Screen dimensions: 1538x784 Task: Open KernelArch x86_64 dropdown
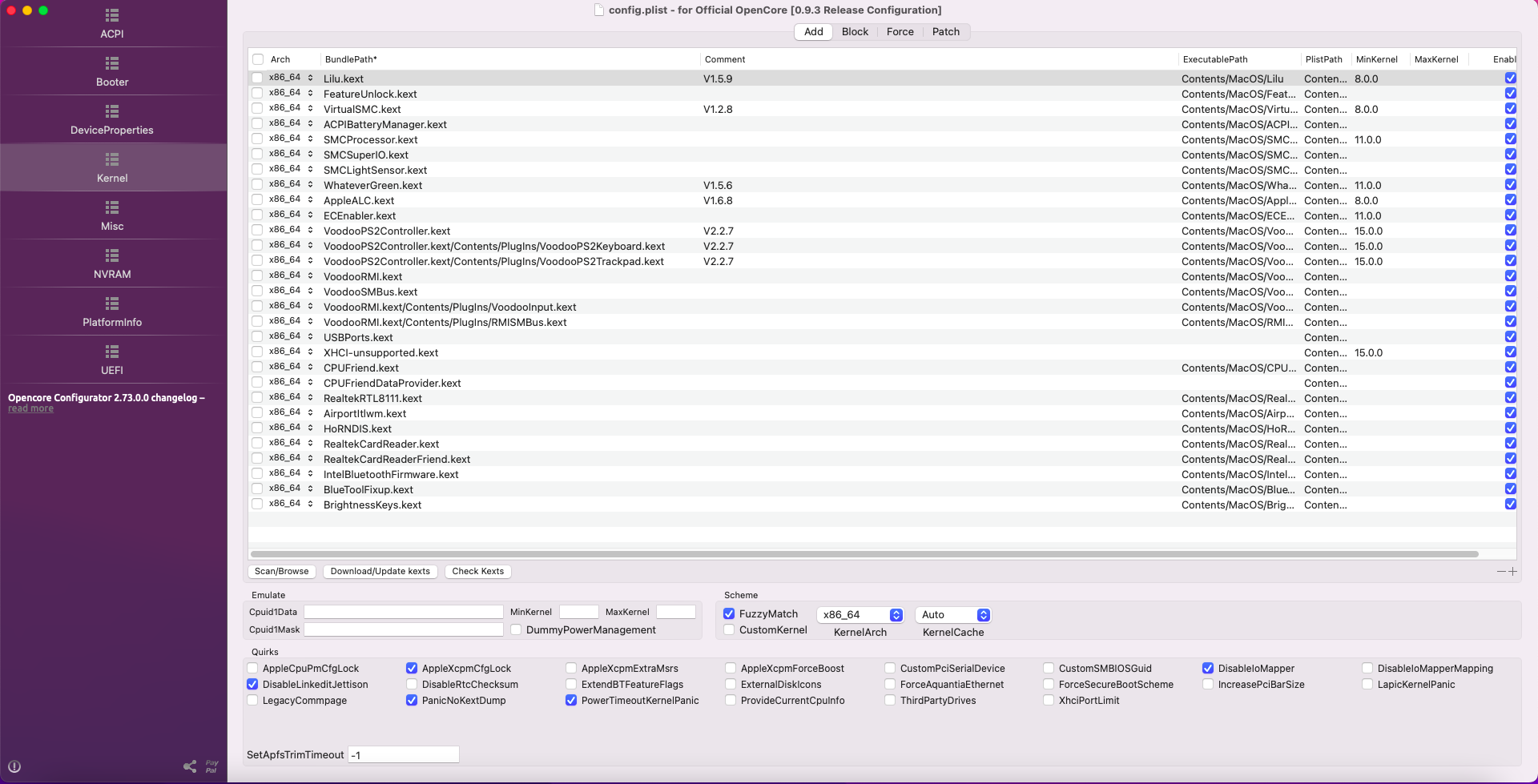pos(860,615)
